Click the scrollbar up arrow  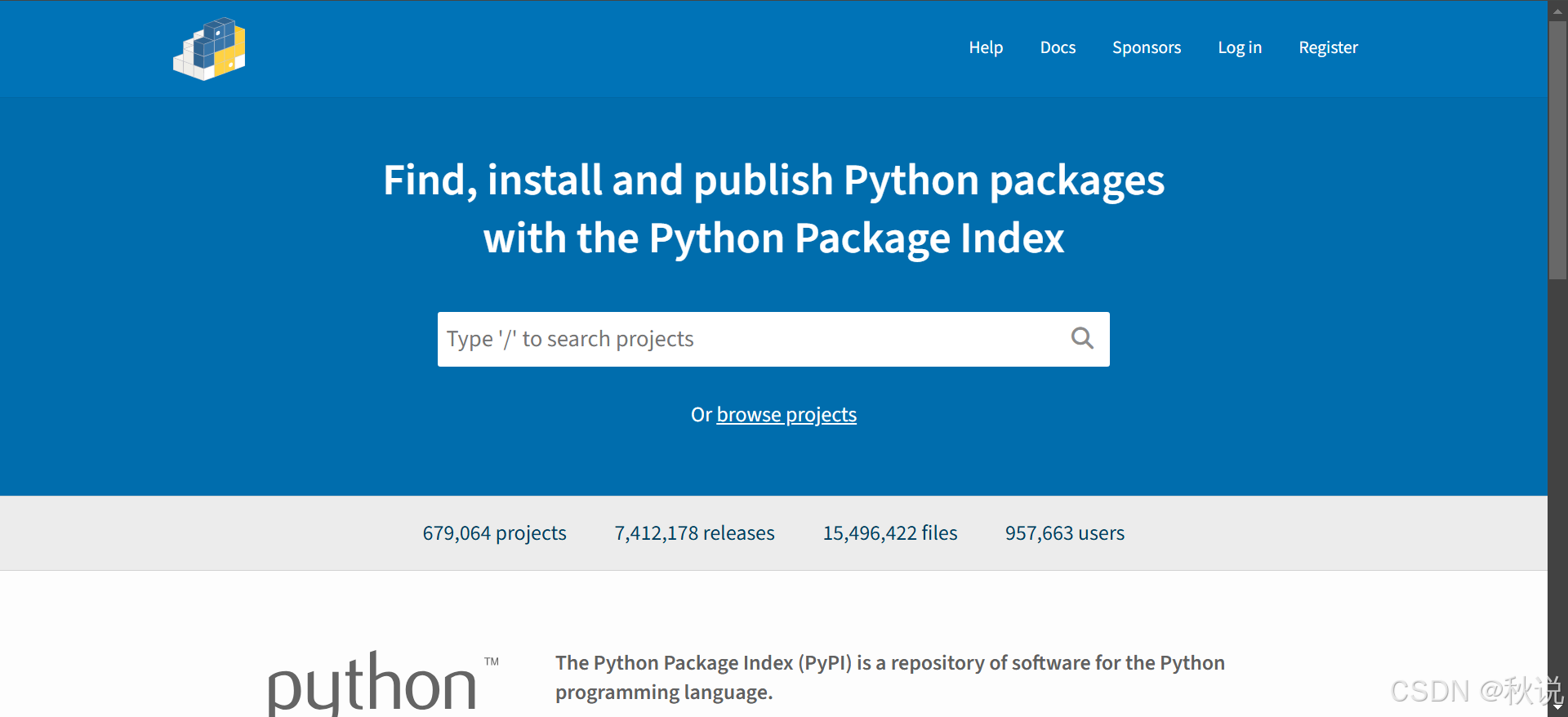(x=1557, y=11)
